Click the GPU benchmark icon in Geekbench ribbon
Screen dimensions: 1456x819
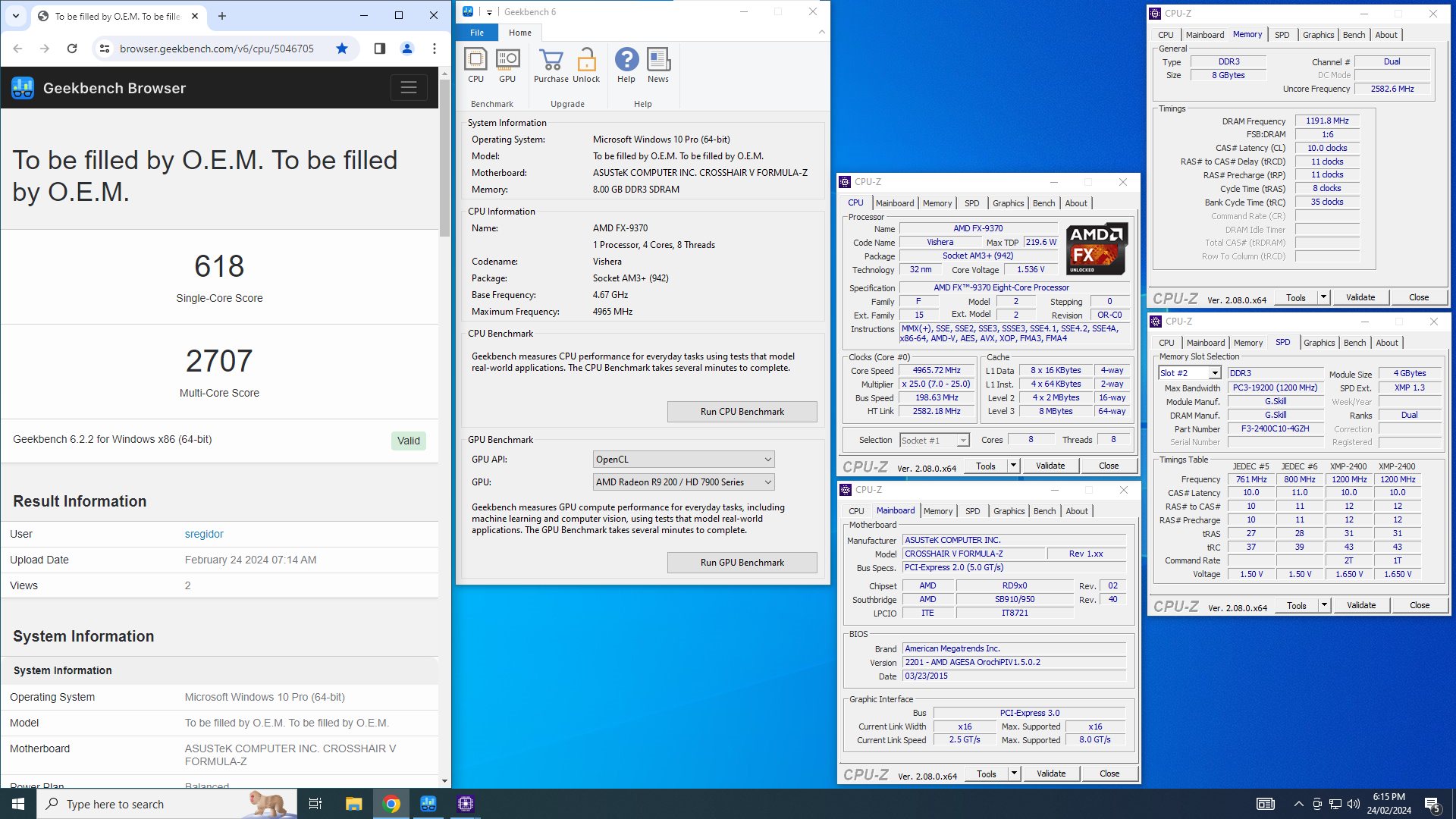click(x=507, y=66)
